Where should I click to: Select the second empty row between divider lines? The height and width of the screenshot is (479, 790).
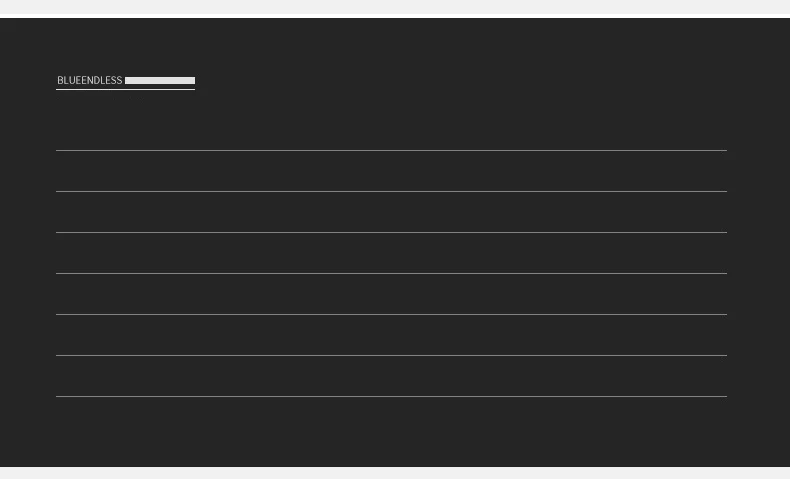point(391,212)
